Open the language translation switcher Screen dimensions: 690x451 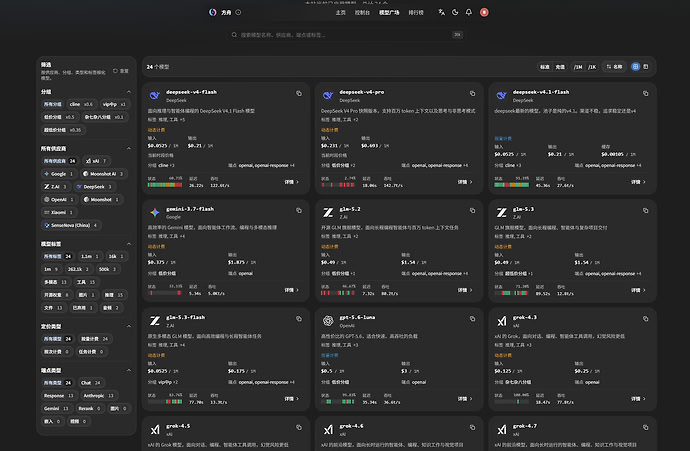point(441,12)
